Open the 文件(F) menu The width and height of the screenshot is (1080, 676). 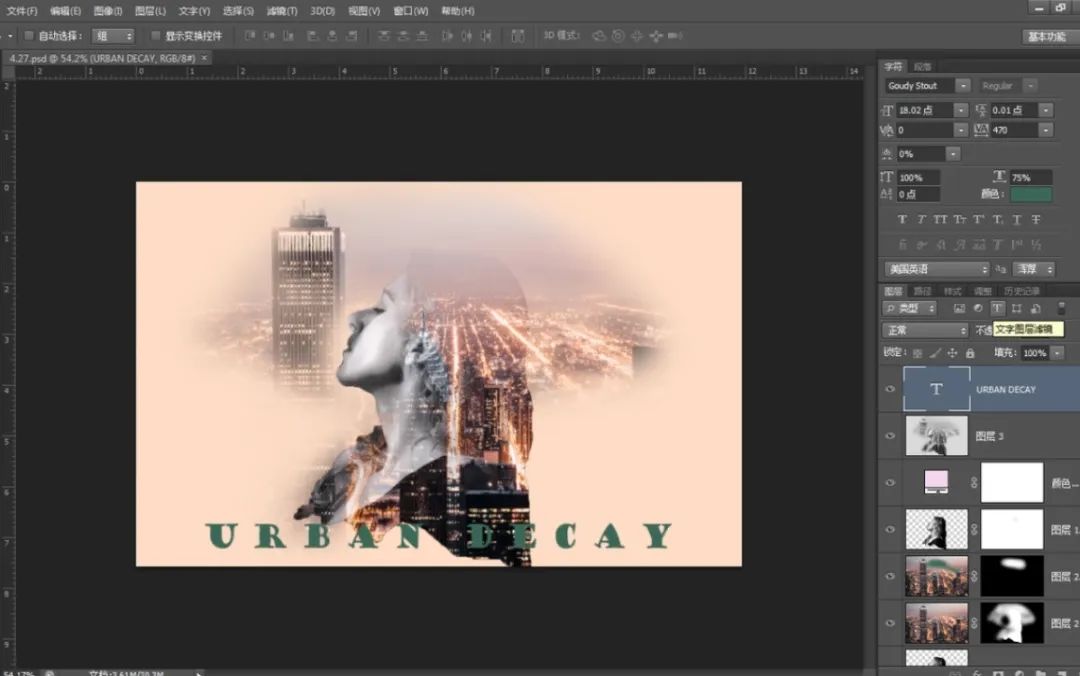pos(22,11)
